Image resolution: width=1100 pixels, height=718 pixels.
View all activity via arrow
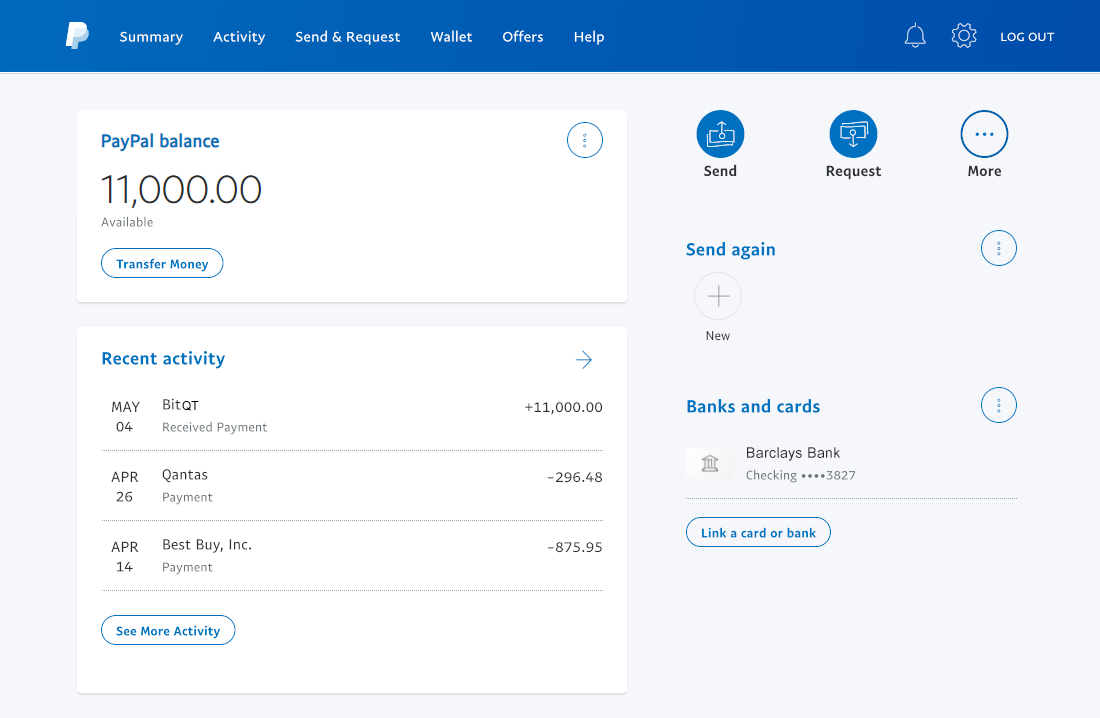coord(584,360)
